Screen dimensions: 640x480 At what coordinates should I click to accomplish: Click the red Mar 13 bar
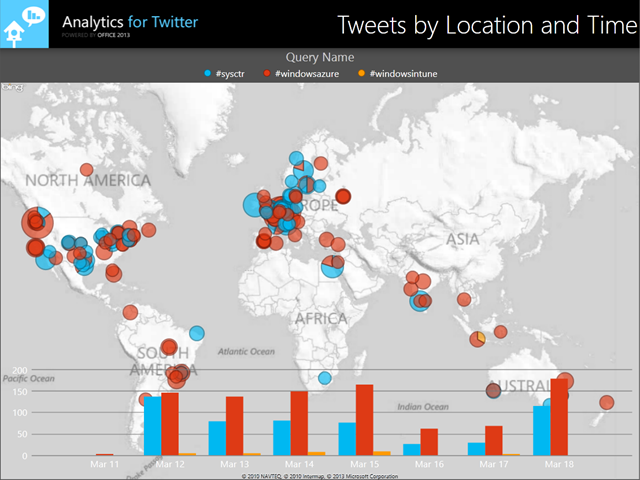tap(234, 426)
